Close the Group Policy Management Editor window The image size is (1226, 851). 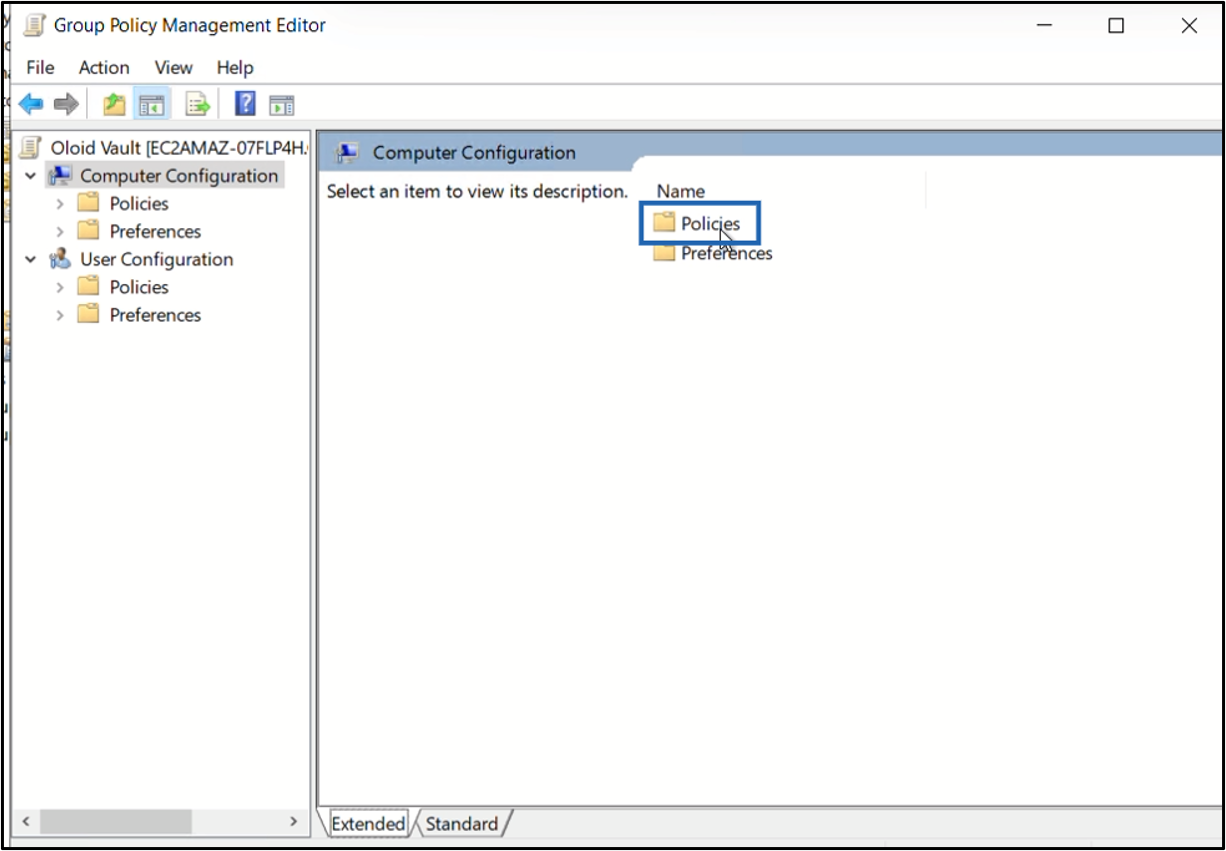click(1189, 27)
